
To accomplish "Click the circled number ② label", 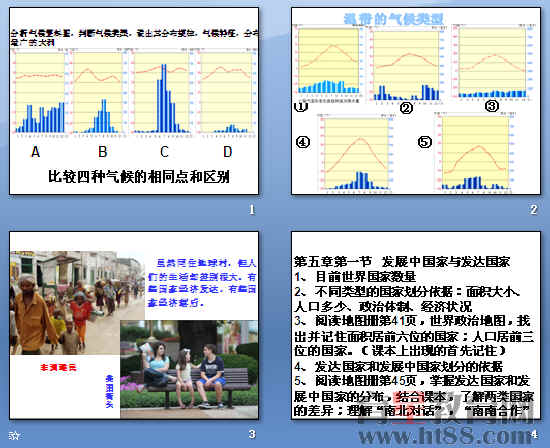I will tap(407, 108).
